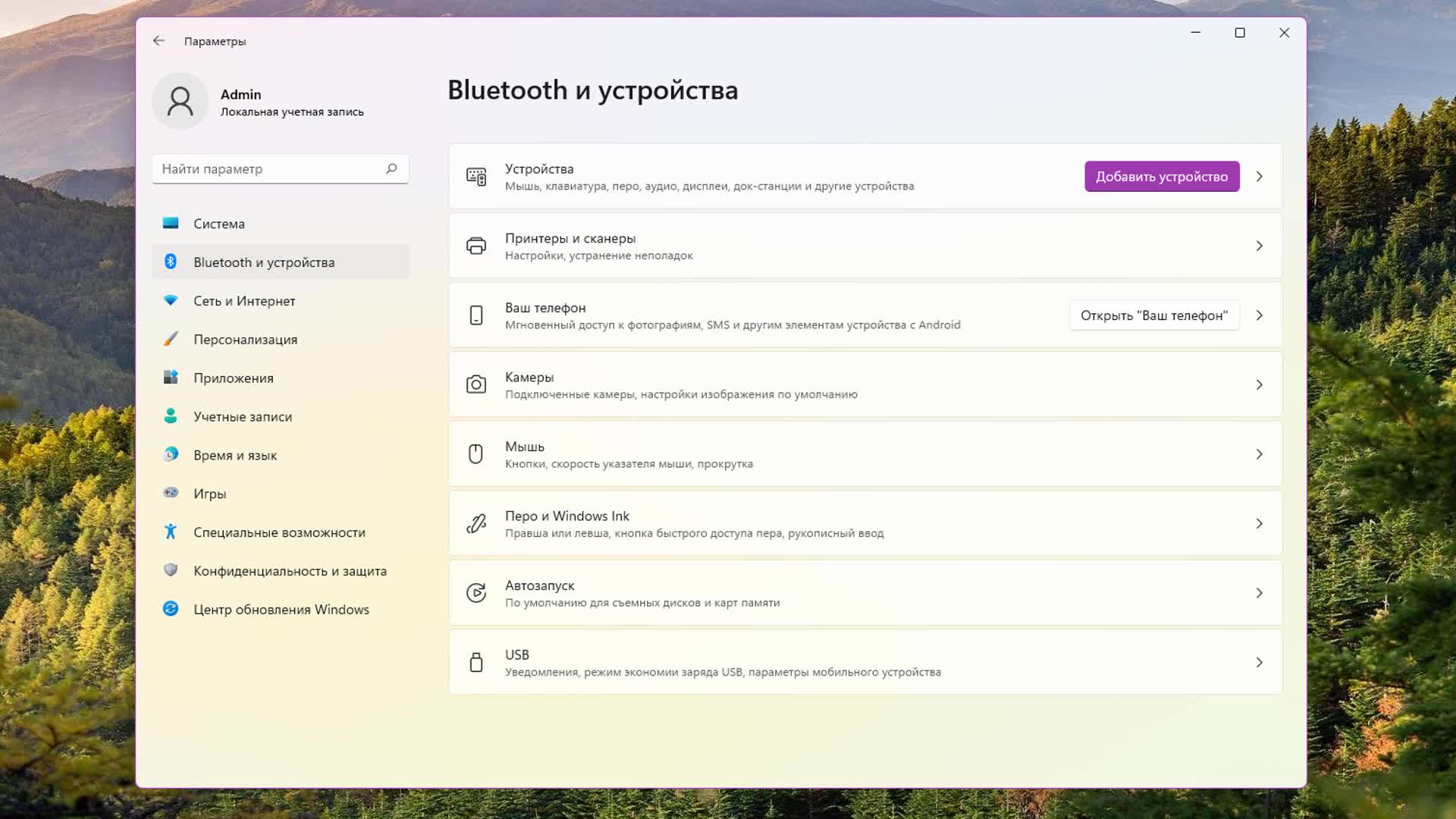Image resolution: width=1456 pixels, height=819 pixels.
Task: Expand the Камеры row chevron
Action: (x=1259, y=384)
